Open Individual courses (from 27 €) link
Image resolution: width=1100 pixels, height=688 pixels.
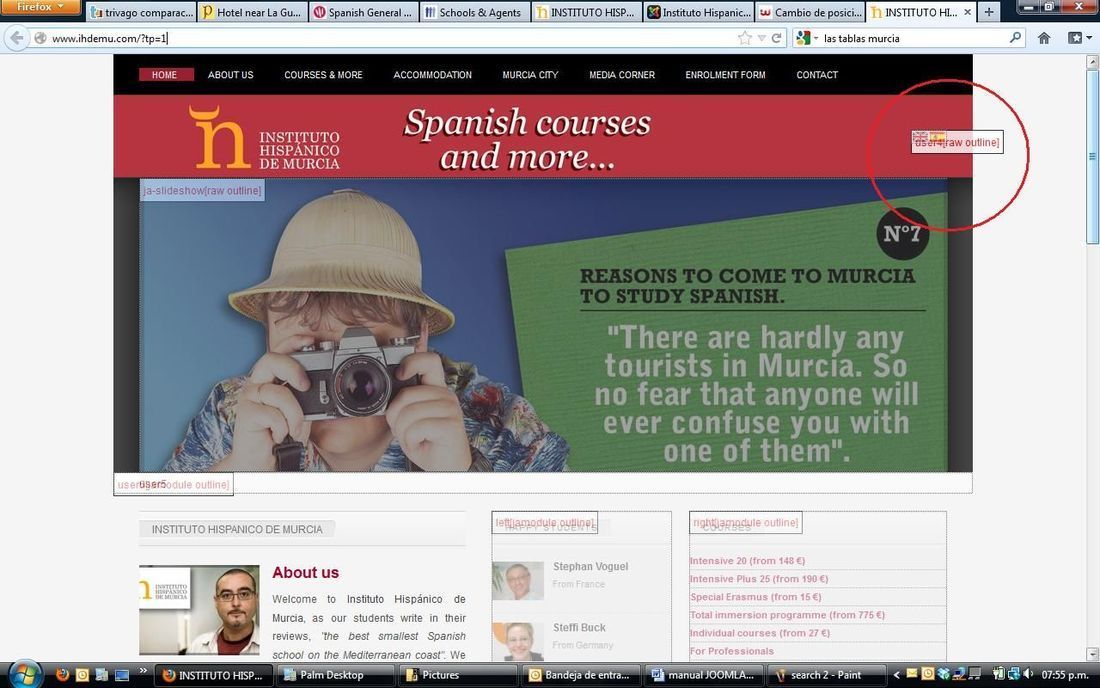(760, 633)
